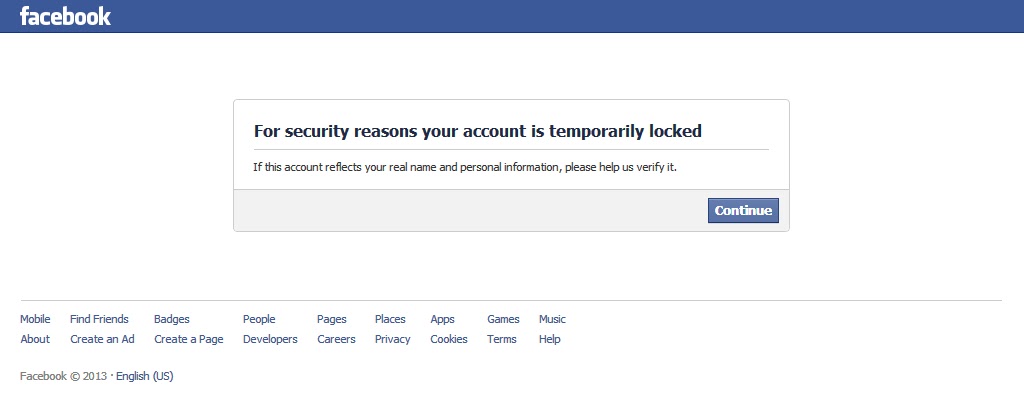Click the Facebook logo in header

(65, 16)
